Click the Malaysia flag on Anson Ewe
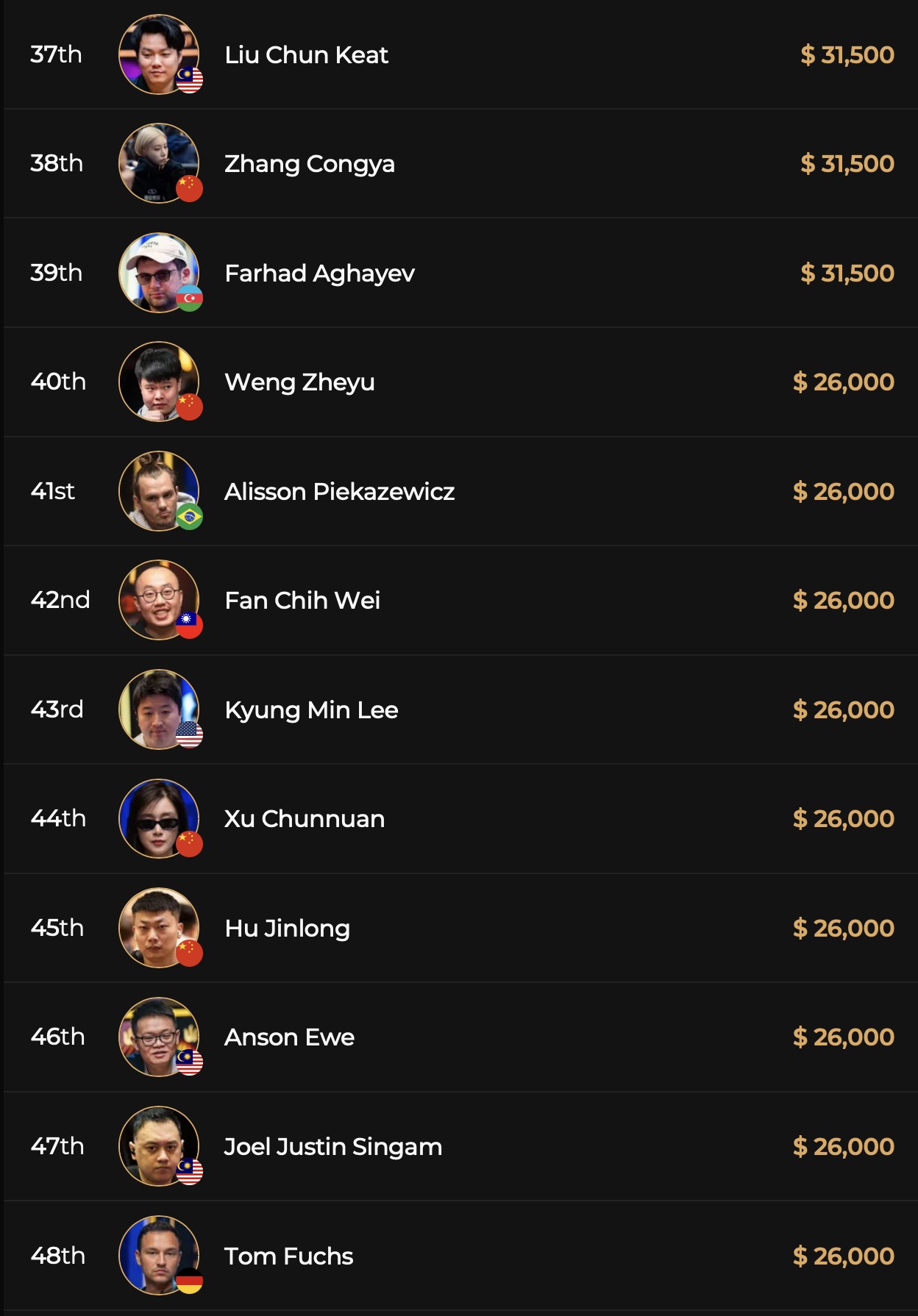The image size is (918, 1316). coord(189,1062)
